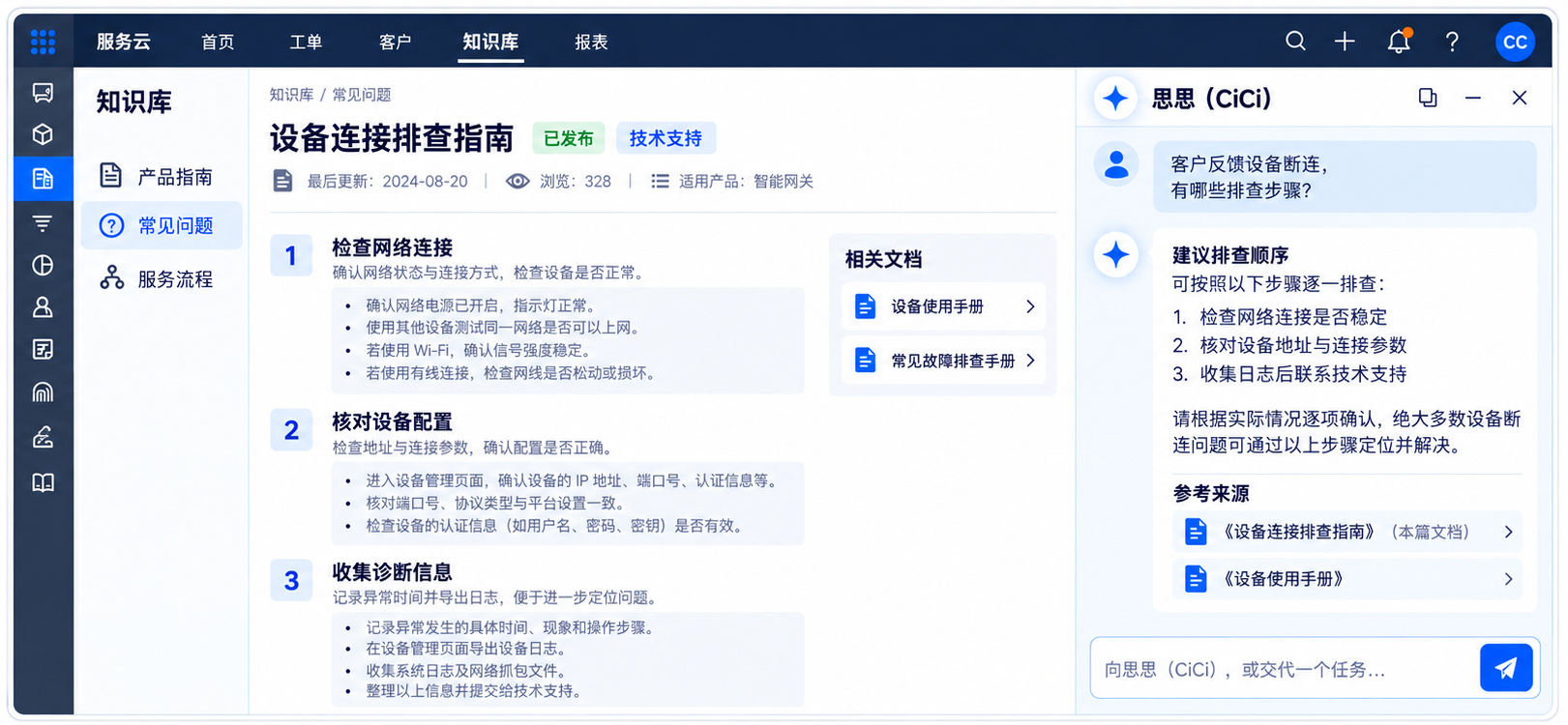
Task: Select the 知识库 top tab
Action: coord(490,42)
